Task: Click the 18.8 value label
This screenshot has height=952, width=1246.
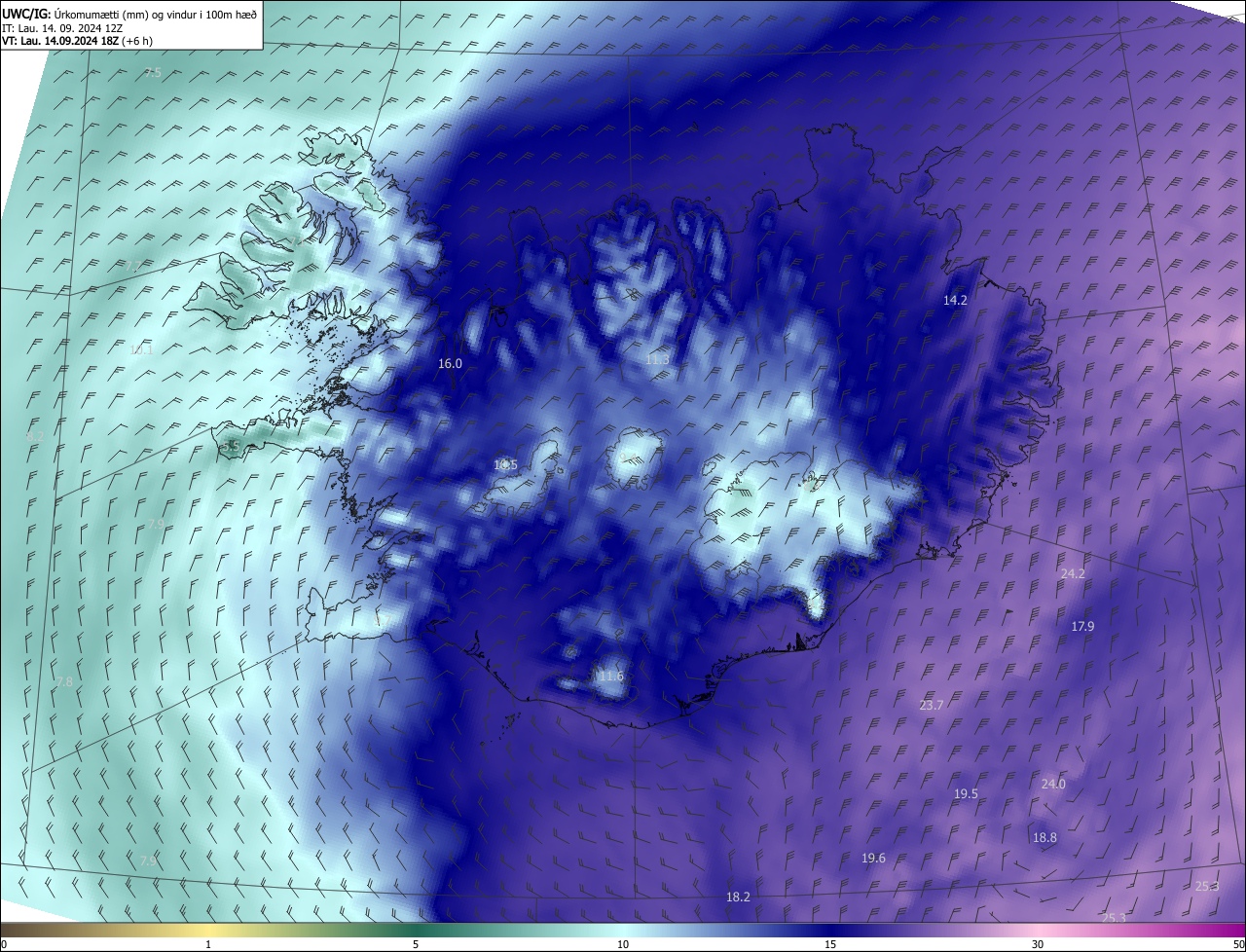Action: (1044, 837)
